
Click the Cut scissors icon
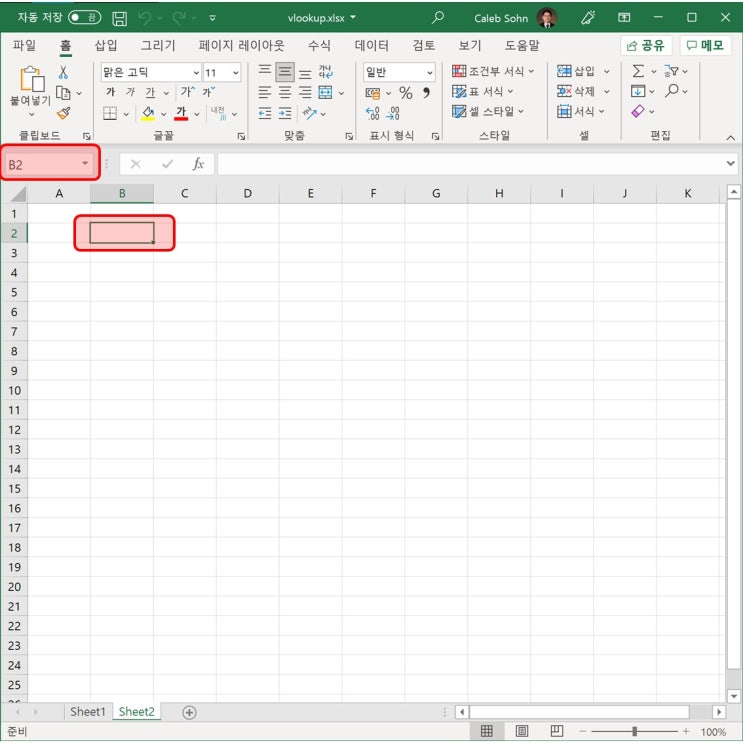pyautogui.click(x=63, y=72)
